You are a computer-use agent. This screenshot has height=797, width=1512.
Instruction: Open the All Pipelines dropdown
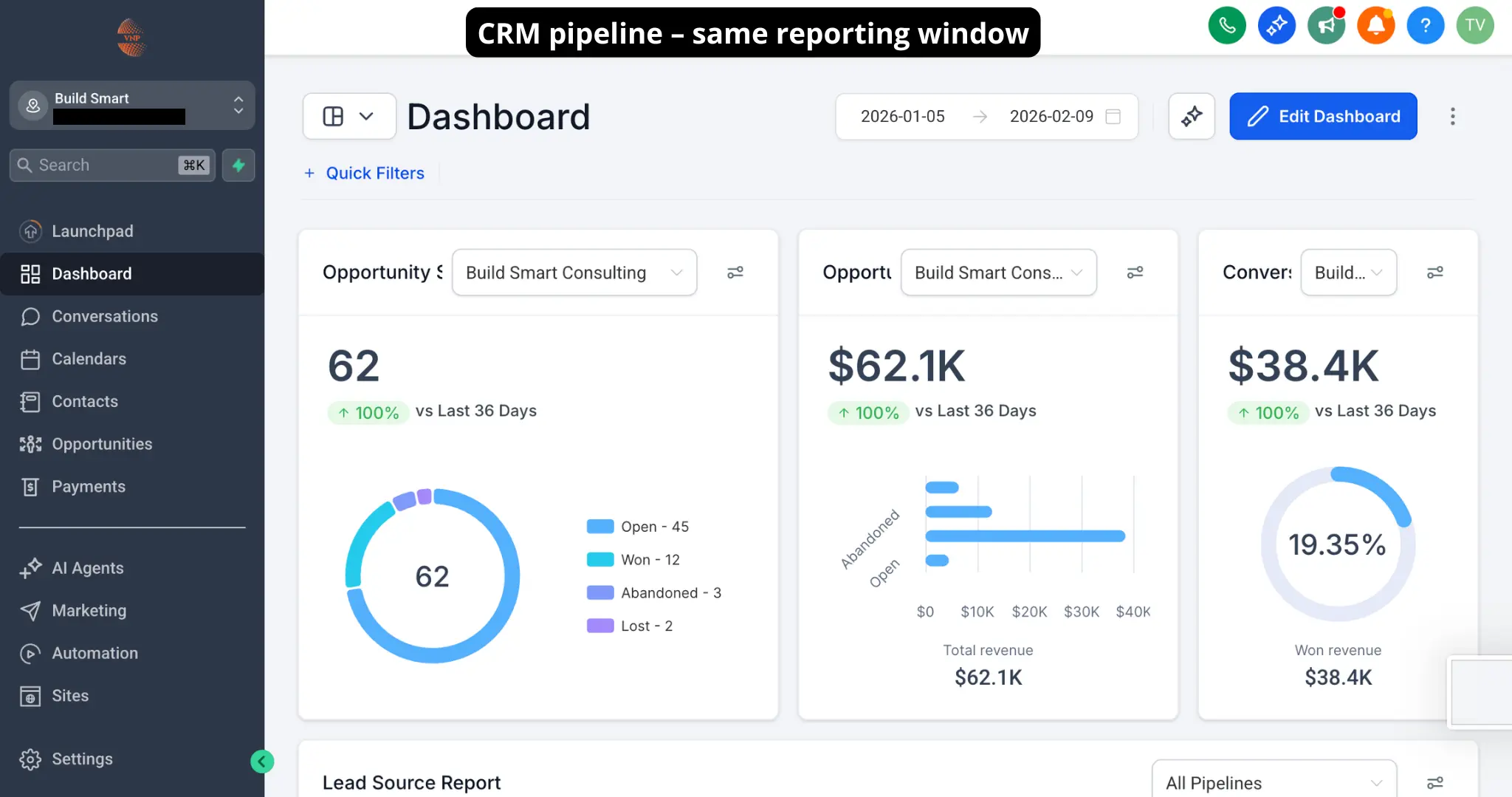[x=1273, y=781]
